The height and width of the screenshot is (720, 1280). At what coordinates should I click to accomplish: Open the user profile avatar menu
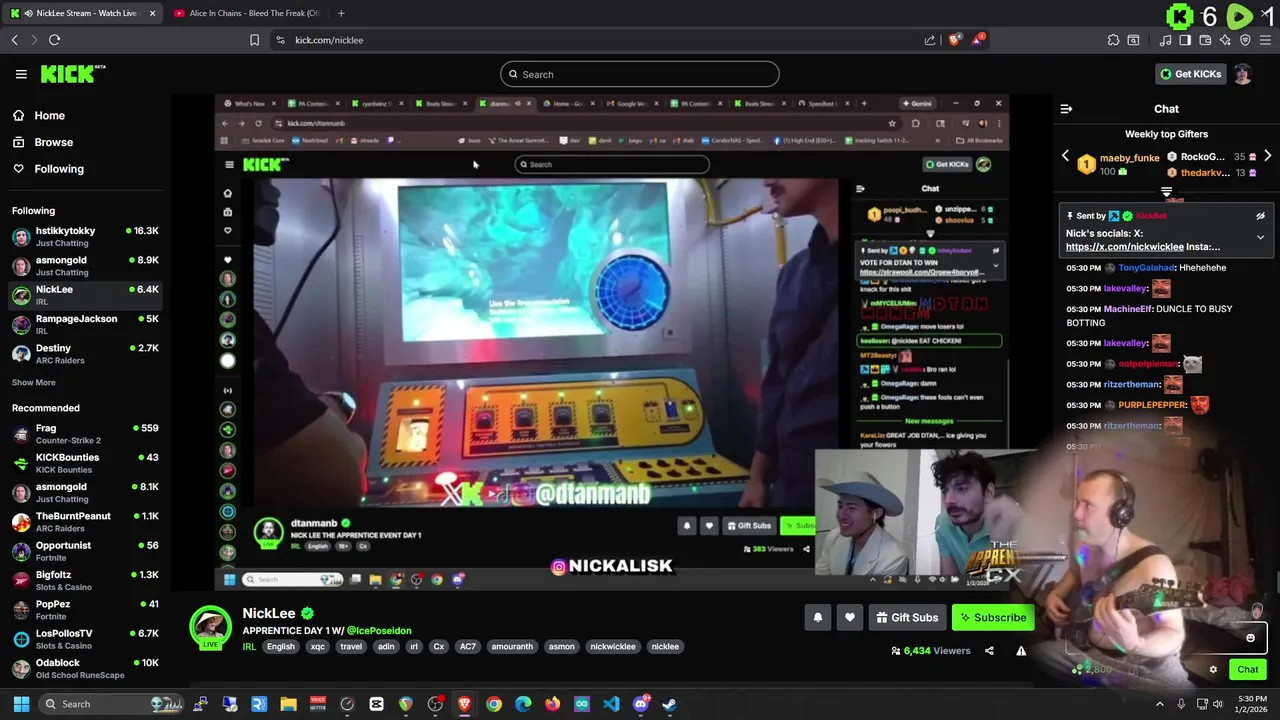click(x=1242, y=74)
